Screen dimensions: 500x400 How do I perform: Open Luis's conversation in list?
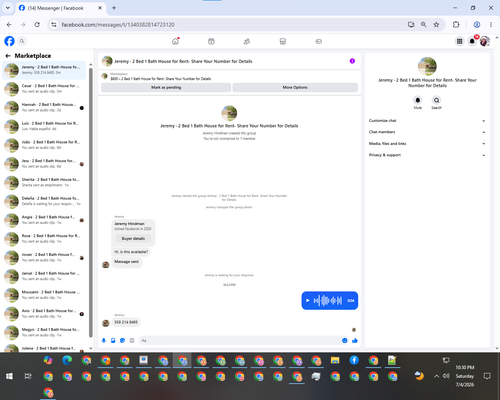coord(44,126)
